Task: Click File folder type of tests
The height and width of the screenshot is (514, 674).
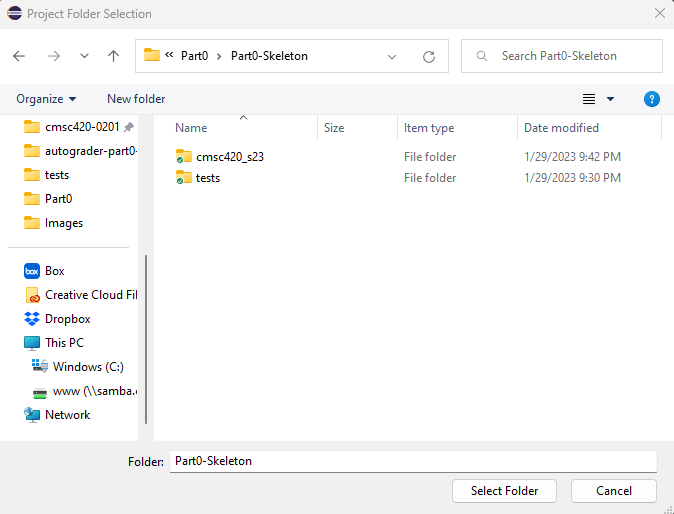Action: tap(430, 177)
